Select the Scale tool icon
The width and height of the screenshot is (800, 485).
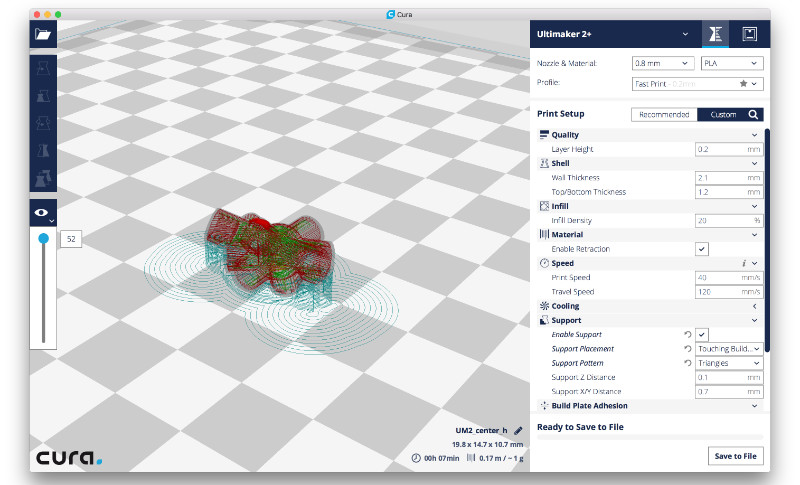pos(43,95)
